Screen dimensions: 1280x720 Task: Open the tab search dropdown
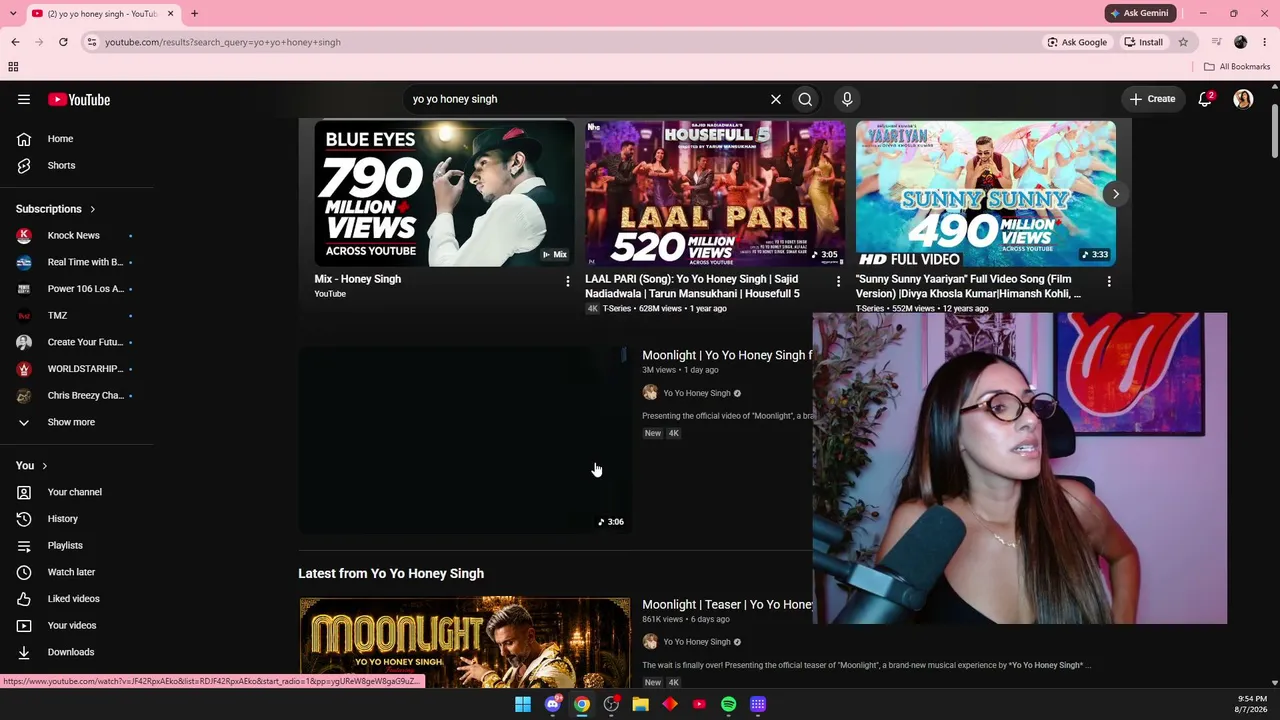point(15,14)
